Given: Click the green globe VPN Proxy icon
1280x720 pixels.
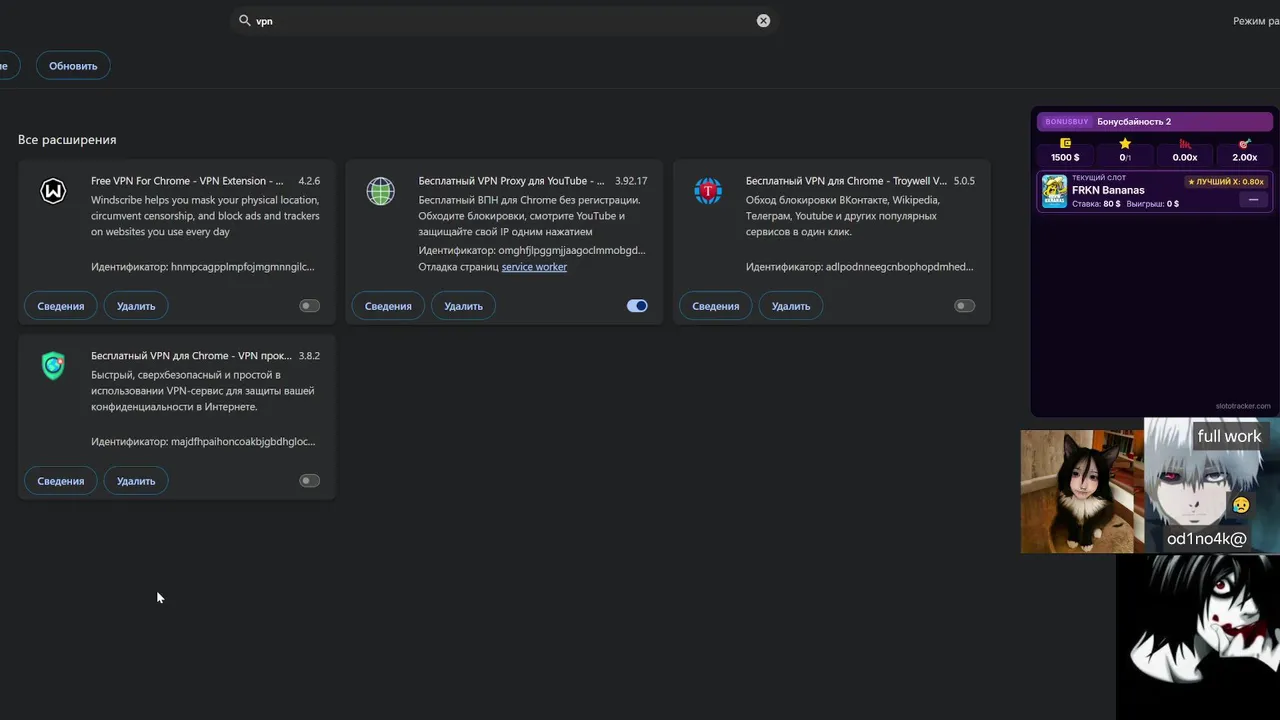Looking at the screenshot, I should [381, 191].
